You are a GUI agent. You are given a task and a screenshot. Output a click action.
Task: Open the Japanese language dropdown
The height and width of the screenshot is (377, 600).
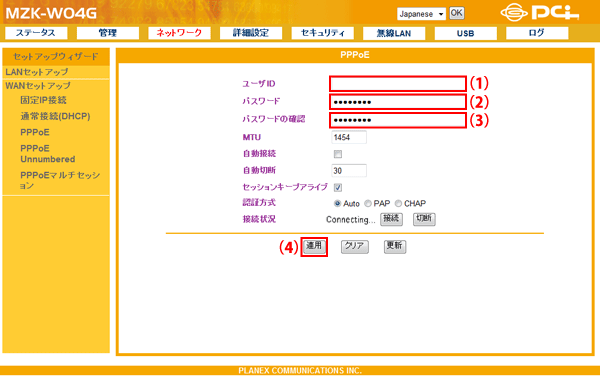click(421, 14)
